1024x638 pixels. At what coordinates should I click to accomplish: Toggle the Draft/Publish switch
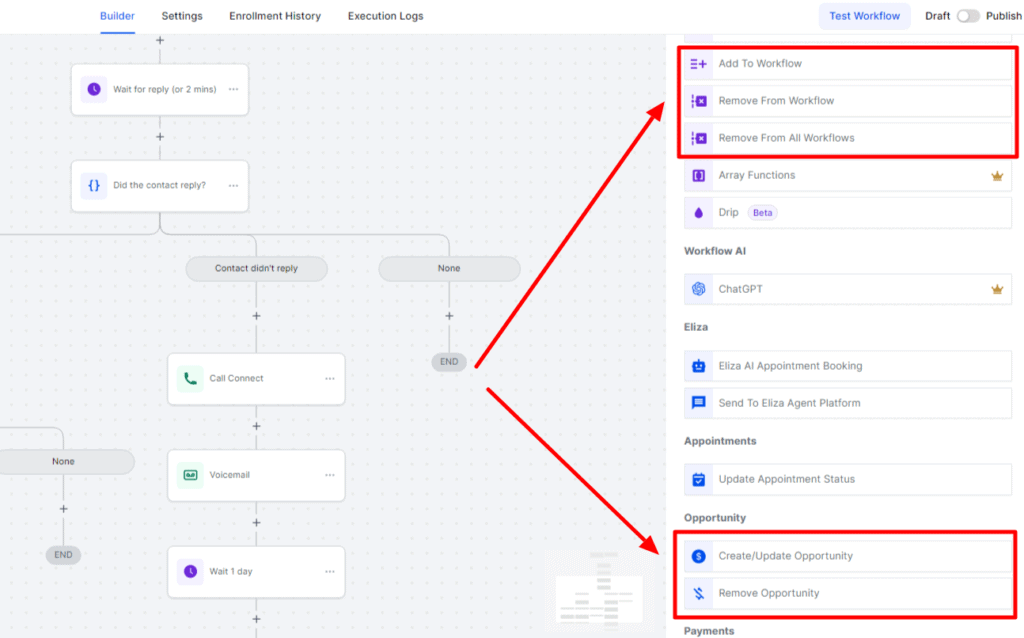968,16
